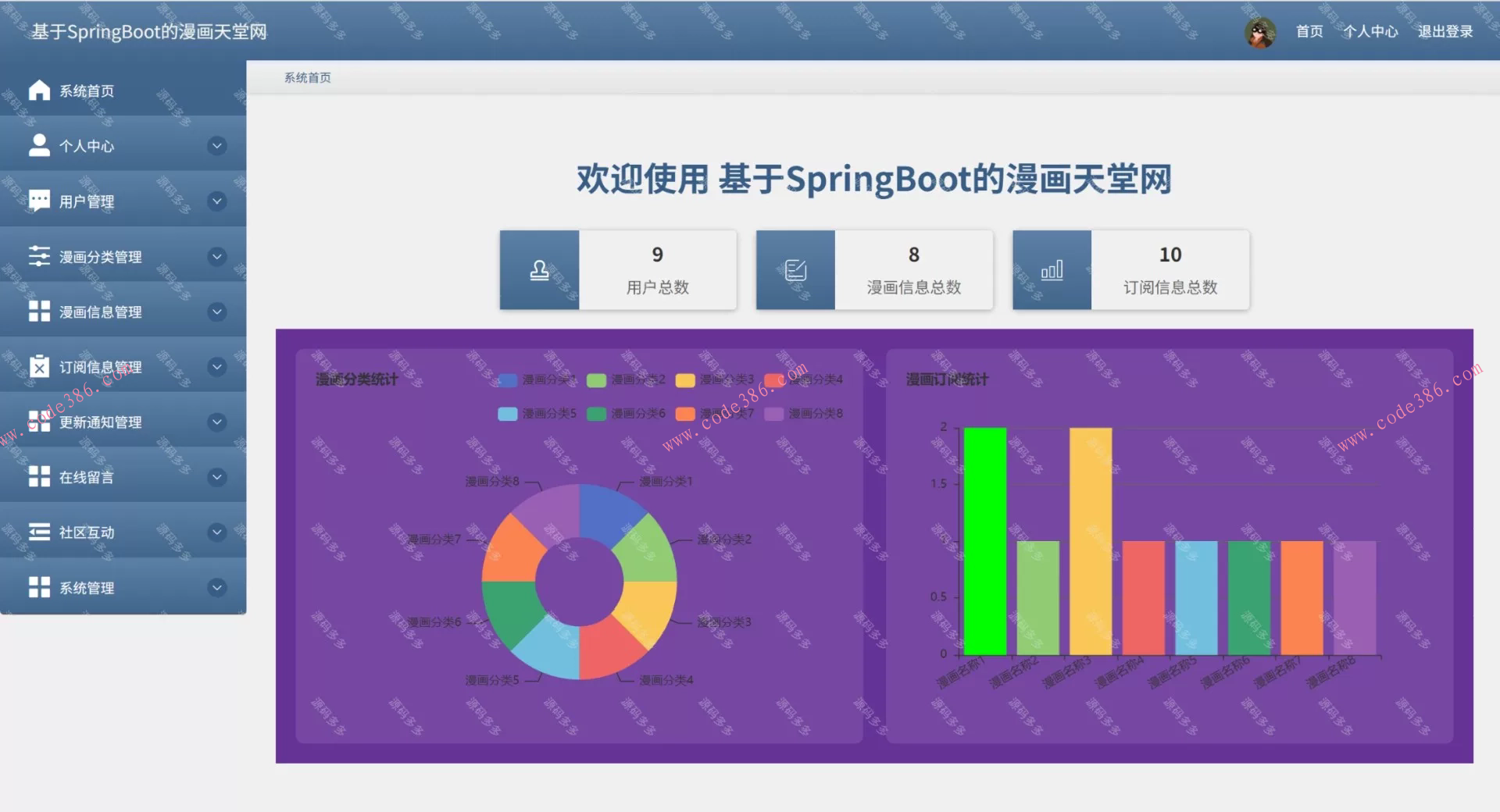Click the 漫画分类统计 chart title
Viewport: 1500px width, 812px height.
[x=357, y=379]
